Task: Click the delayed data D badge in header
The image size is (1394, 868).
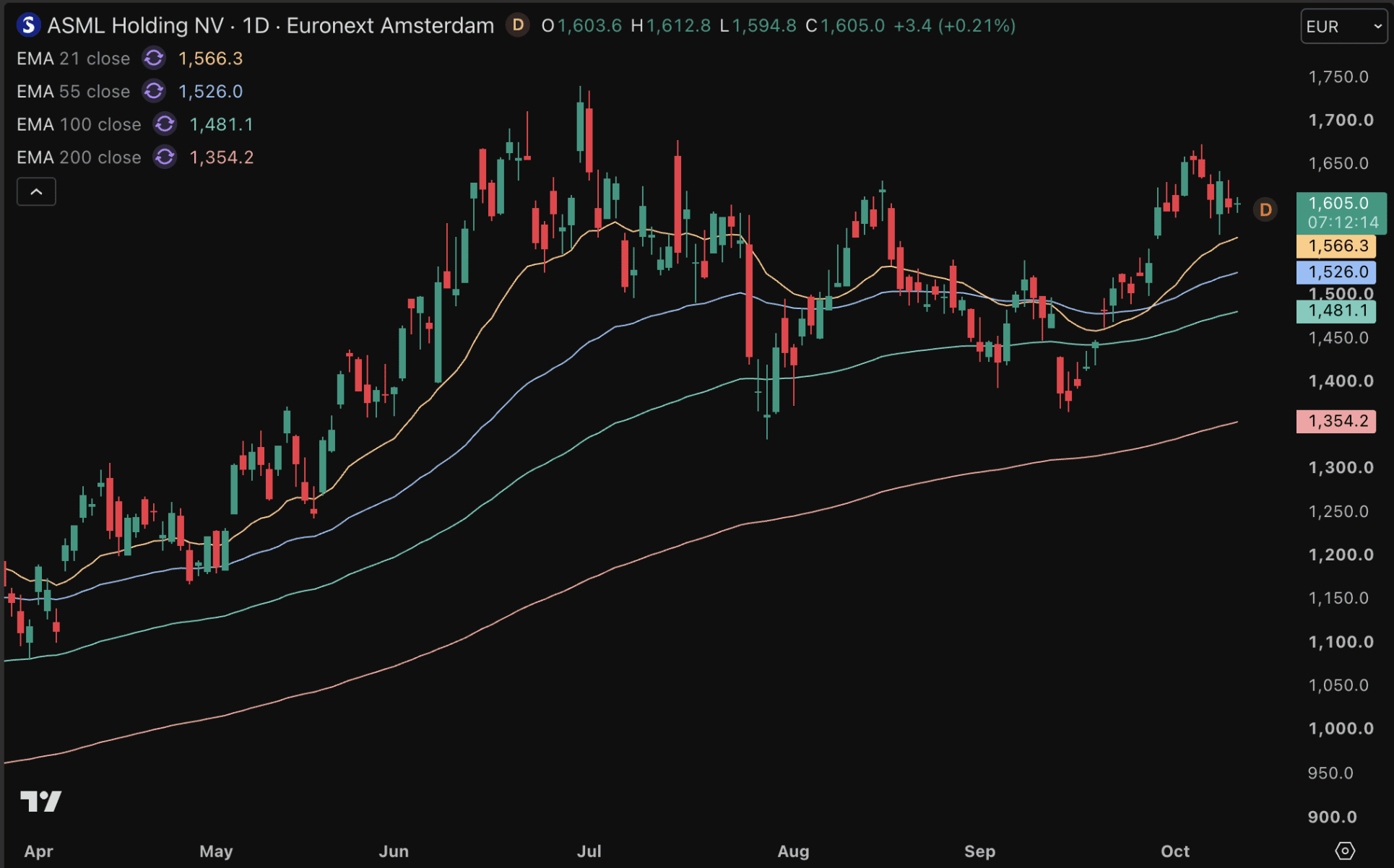Action: pos(518,25)
